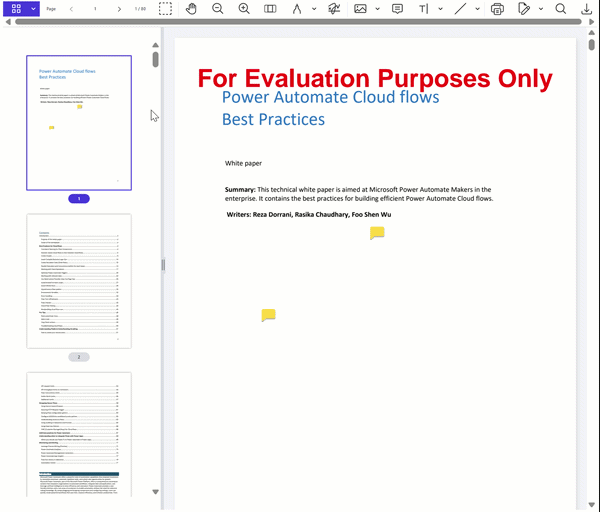The height and width of the screenshot is (512, 600).
Task: Click the signature tool icon
Action: pyautogui.click(x=333, y=8)
